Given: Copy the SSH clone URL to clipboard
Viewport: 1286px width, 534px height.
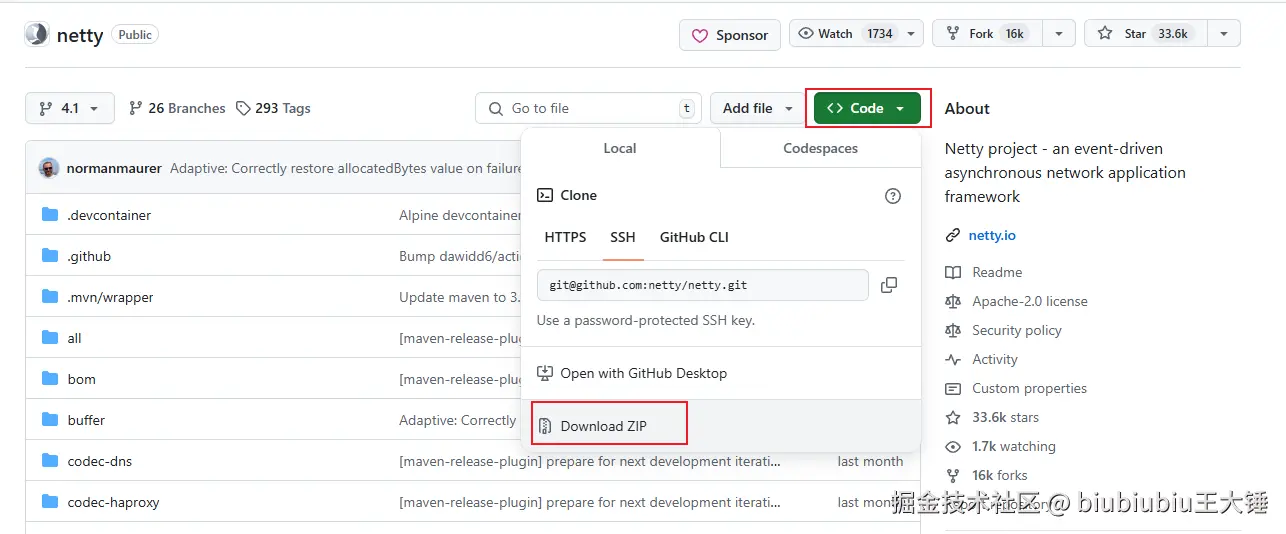Looking at the screenshot, I should pyautogui.click(x=888, y=285).
